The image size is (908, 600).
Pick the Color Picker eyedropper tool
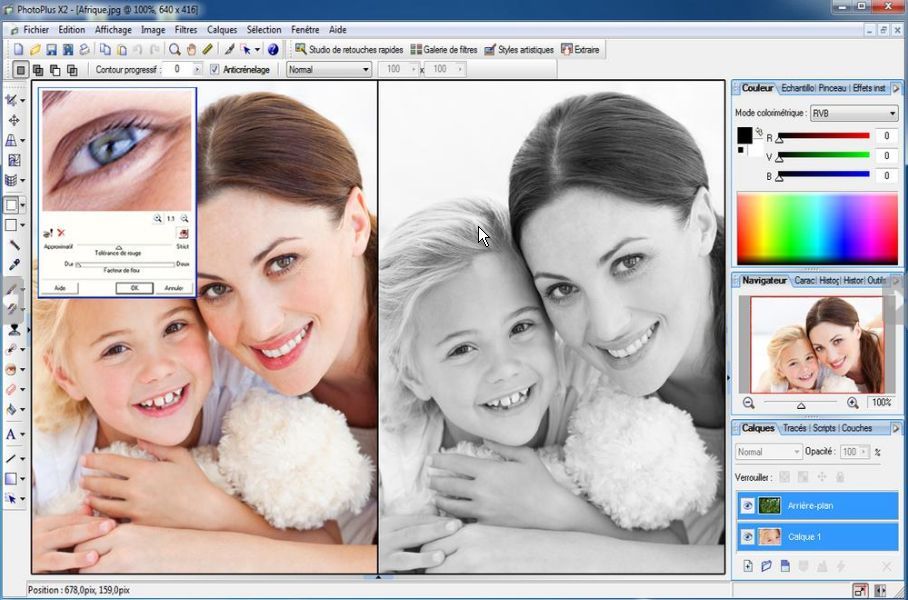click(14, 265)
